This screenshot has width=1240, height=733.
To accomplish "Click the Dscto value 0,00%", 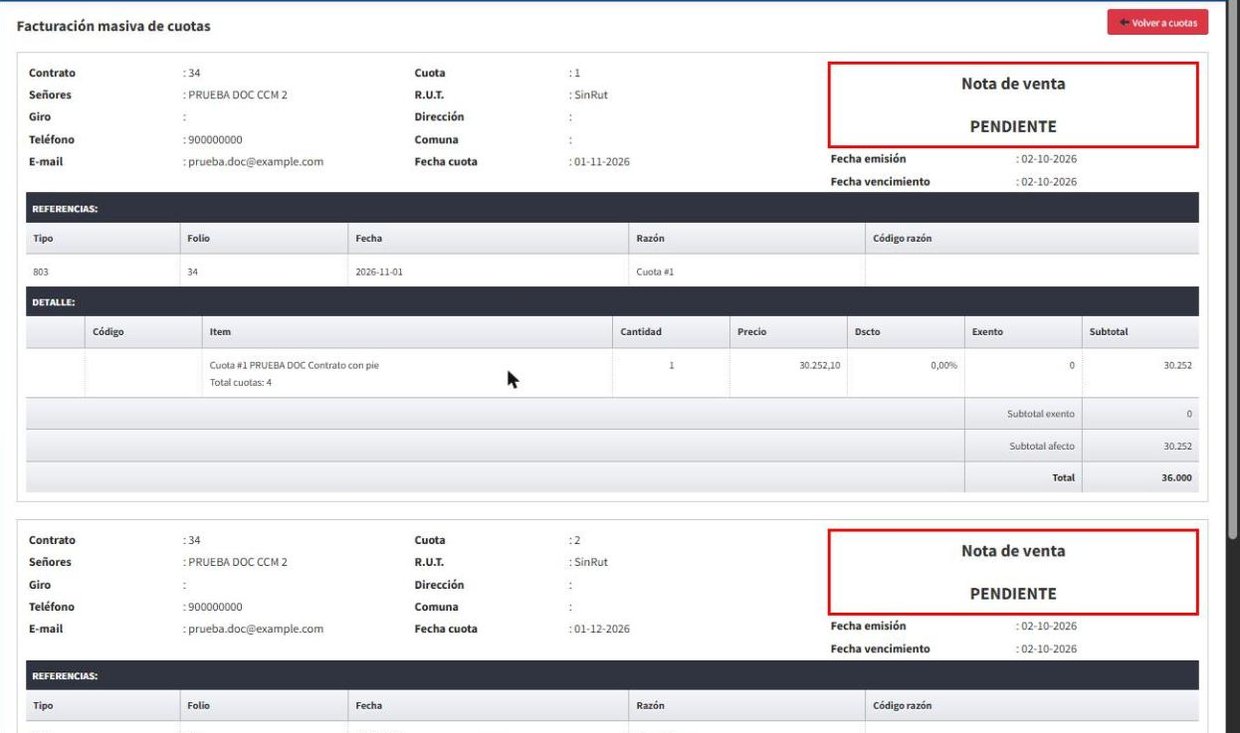I will 944,365.
